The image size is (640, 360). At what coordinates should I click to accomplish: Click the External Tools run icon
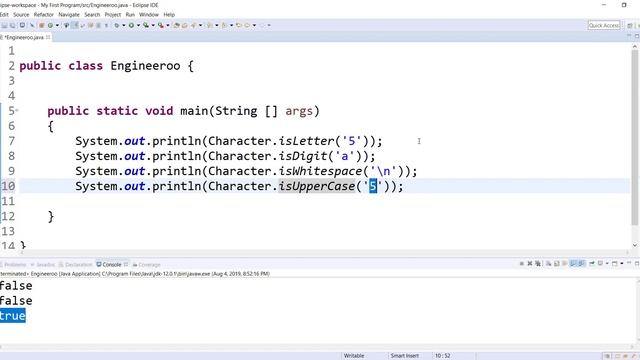click(160, 25)
